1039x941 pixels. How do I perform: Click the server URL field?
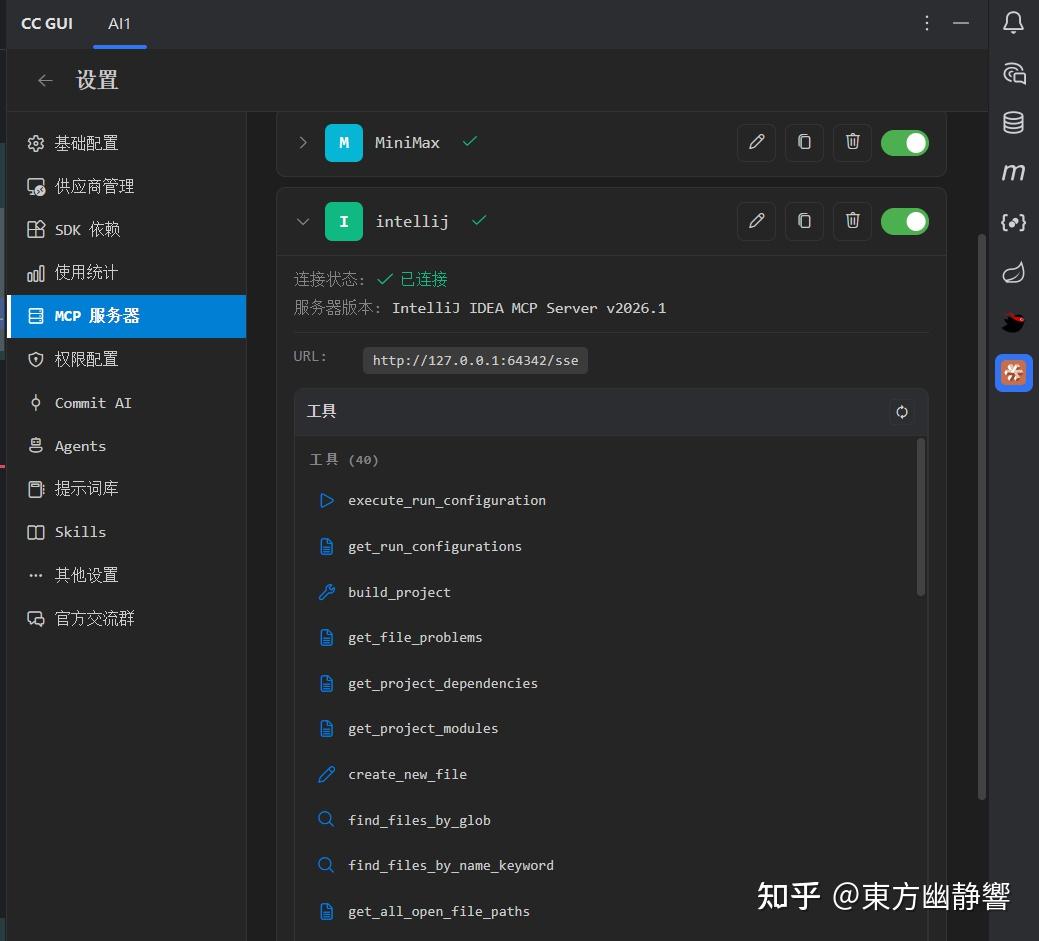point(475,360)
